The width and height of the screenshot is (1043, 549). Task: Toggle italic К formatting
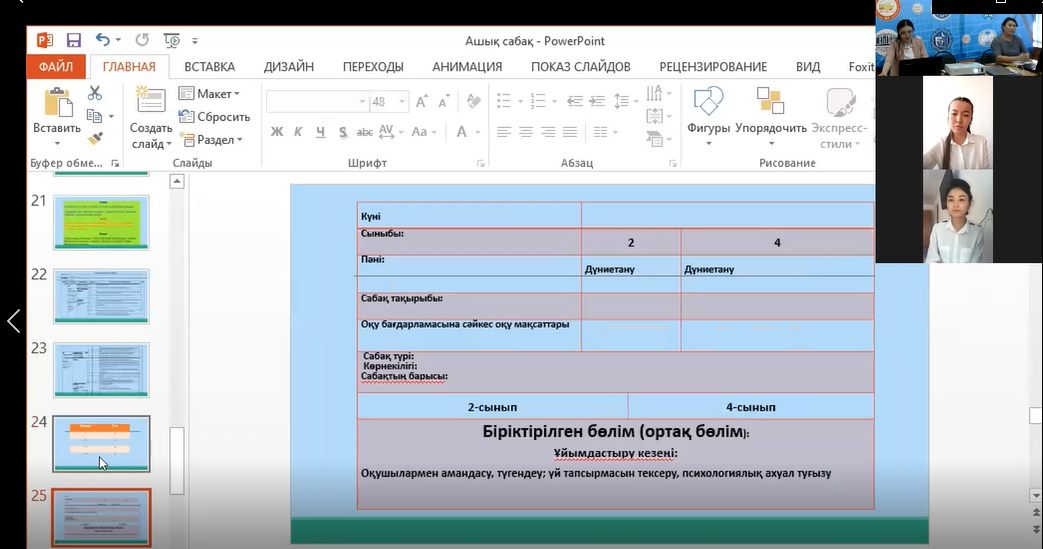pyautogui.click(x=299, y=132)
